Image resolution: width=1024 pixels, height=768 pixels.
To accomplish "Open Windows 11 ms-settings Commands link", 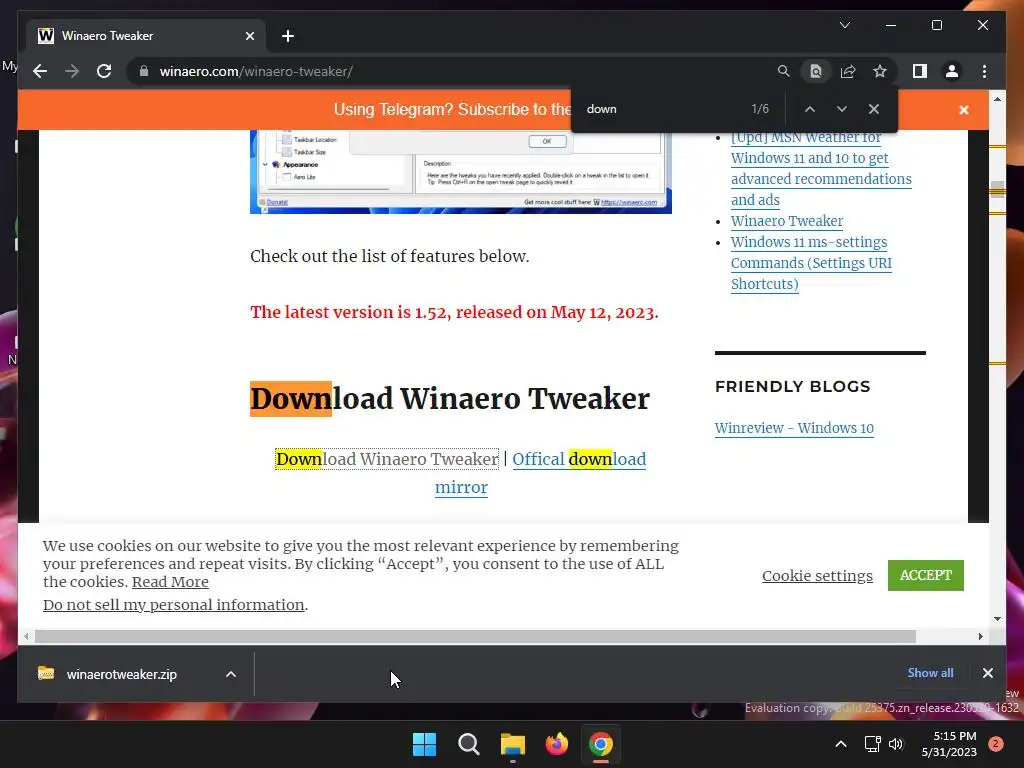I will coord(810,263).
